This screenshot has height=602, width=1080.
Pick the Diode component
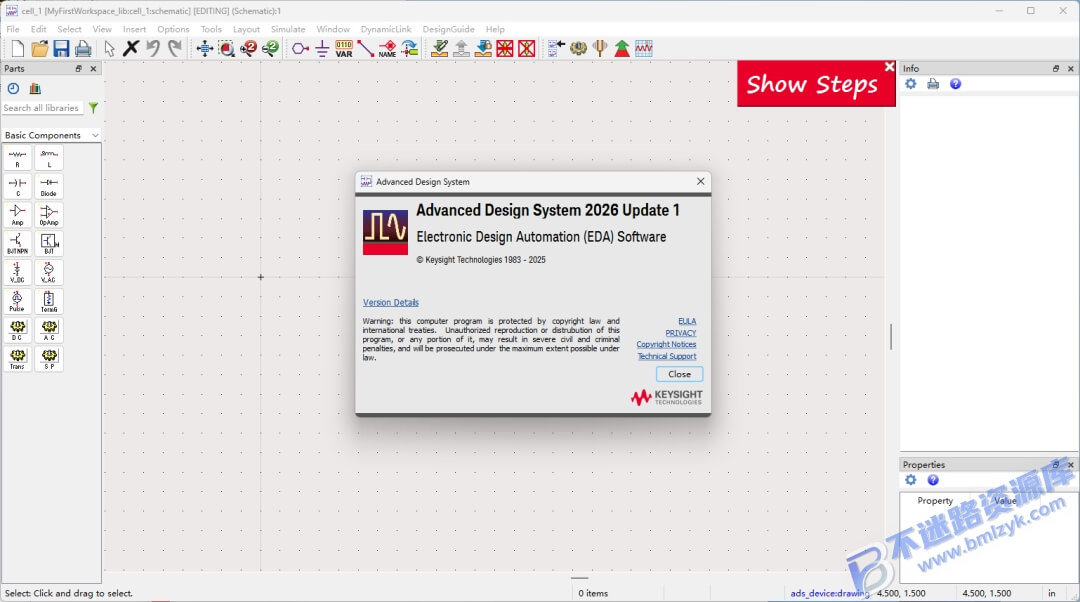pyautogui.click(x=49, y=187)
